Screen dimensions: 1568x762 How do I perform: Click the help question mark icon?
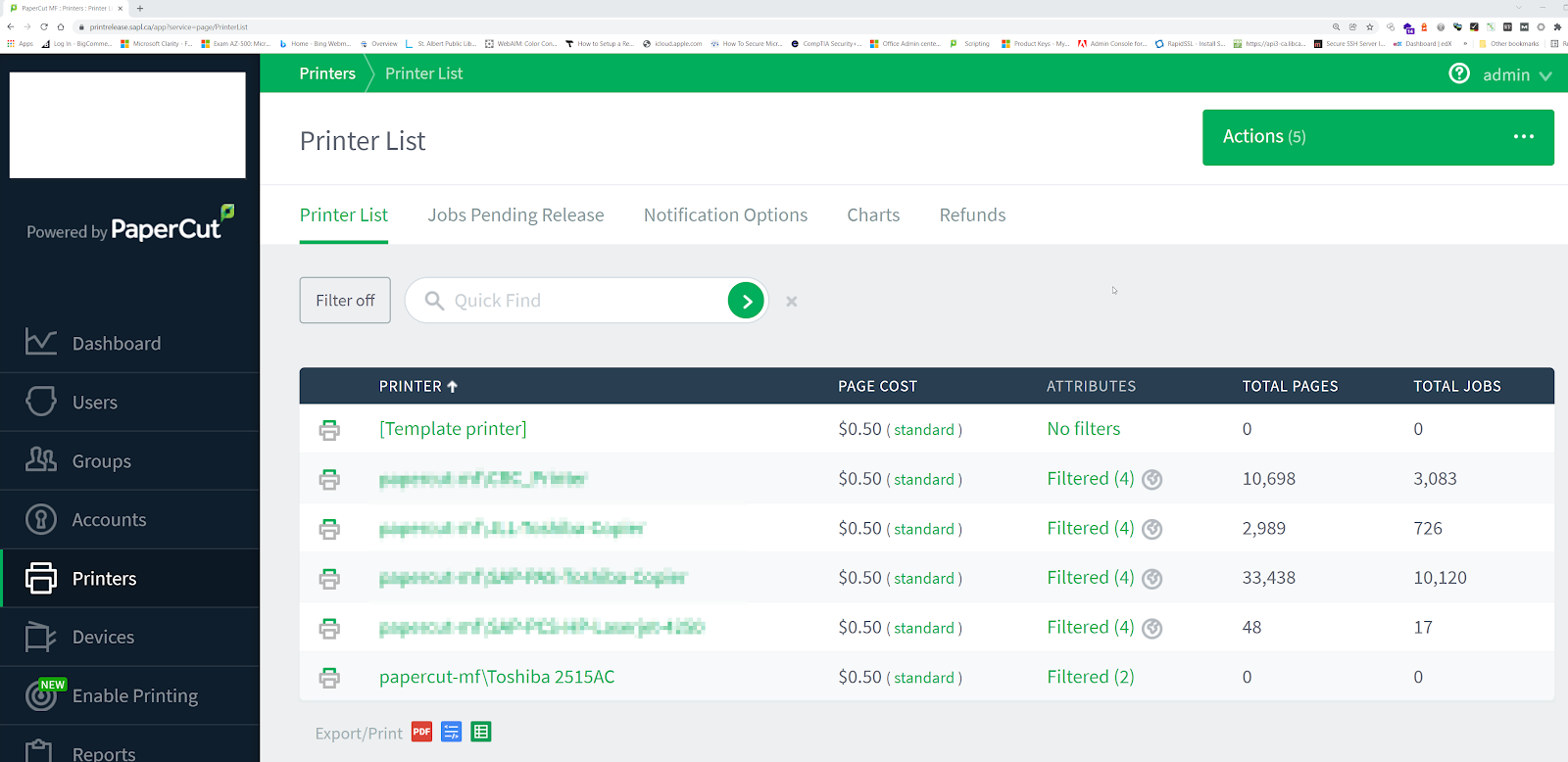[x=1459, y=73]
